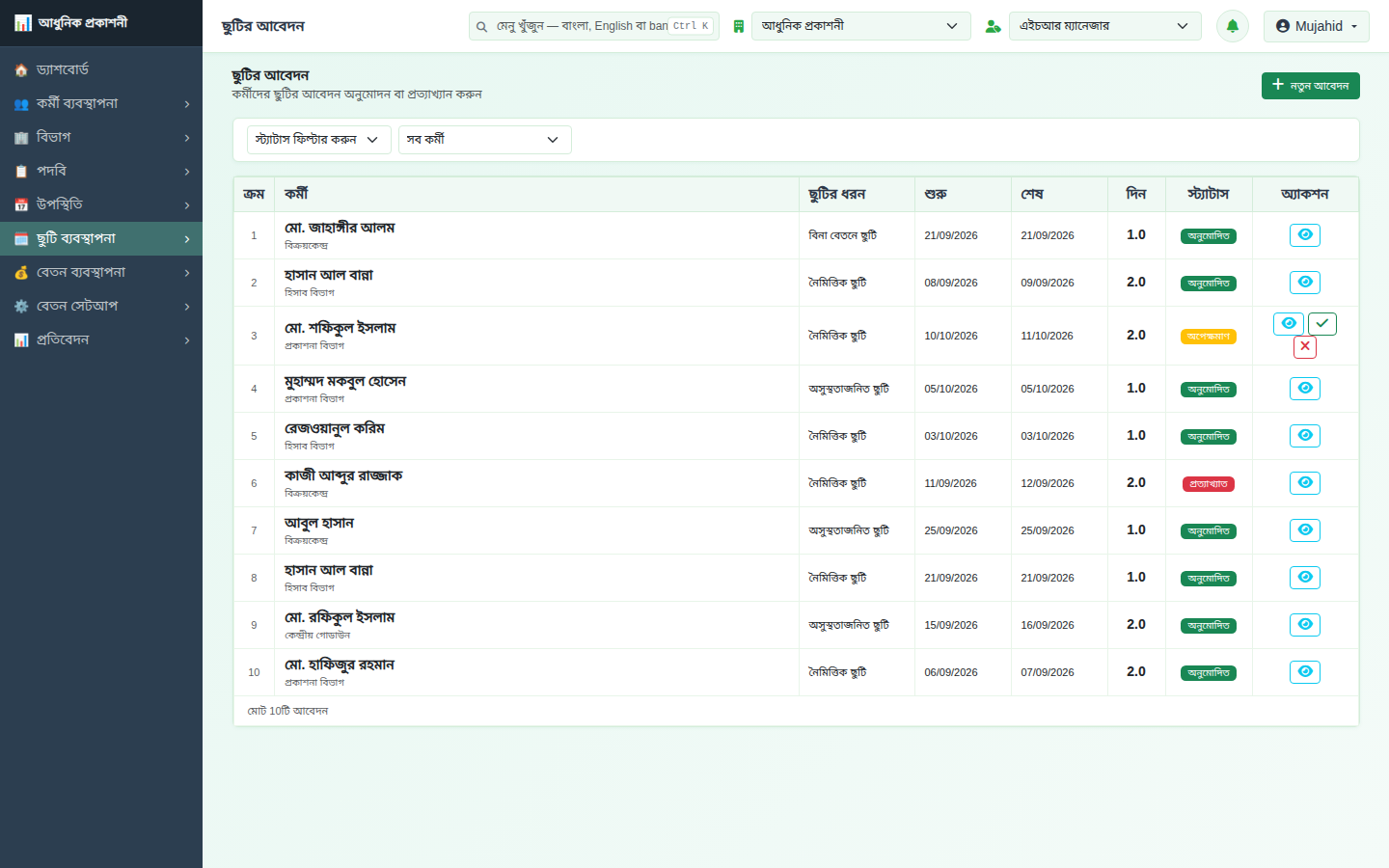Click the green user role icon
The width and height of the screenshot is (1389, 868).
click(x=993, y=27)
